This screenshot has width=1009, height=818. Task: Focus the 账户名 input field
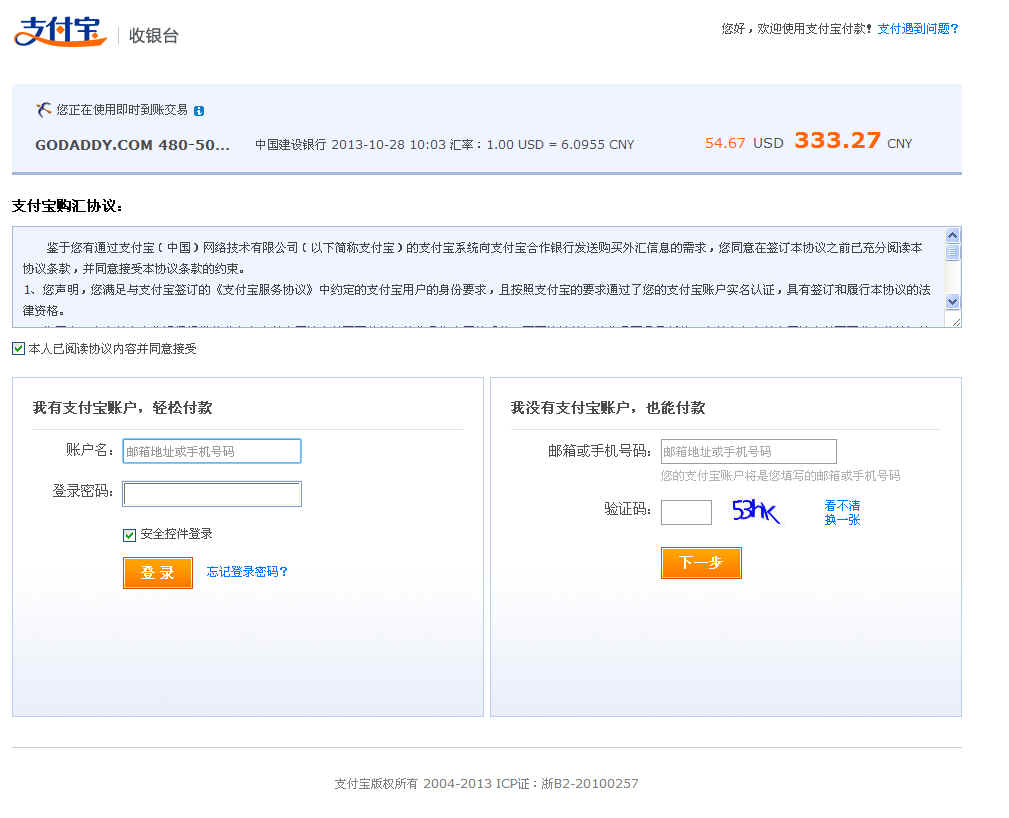click(212, 451)
